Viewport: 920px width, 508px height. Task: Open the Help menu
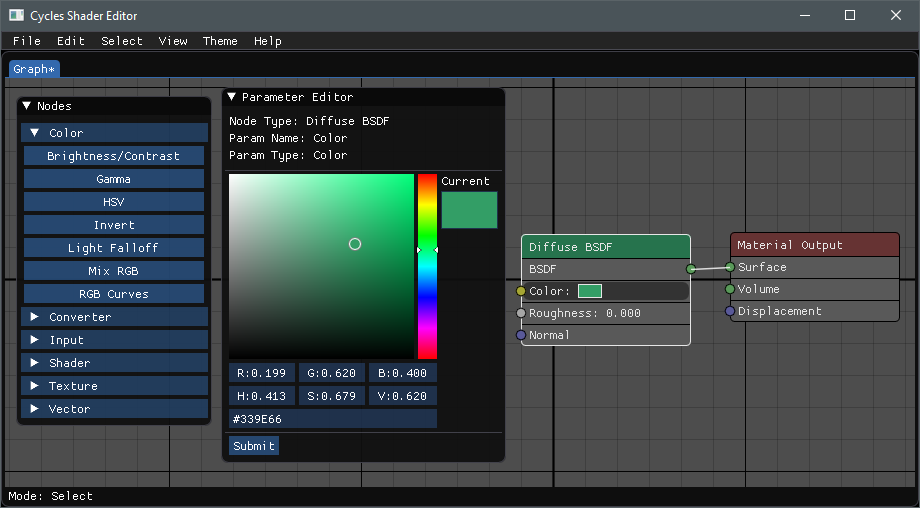(x=268, y=41)
